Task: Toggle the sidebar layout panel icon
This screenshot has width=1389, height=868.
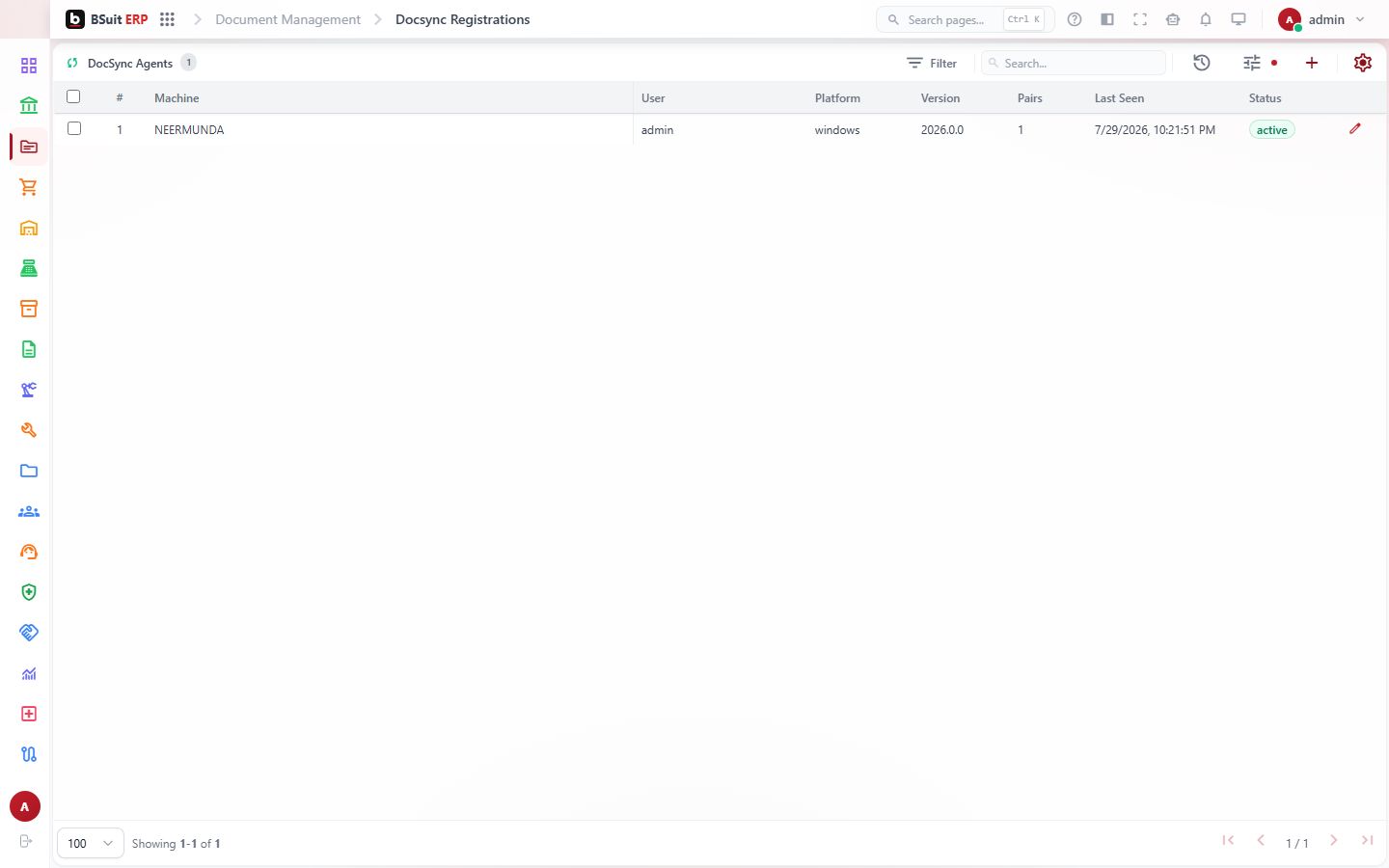Action: click(x=1107, y=19)
